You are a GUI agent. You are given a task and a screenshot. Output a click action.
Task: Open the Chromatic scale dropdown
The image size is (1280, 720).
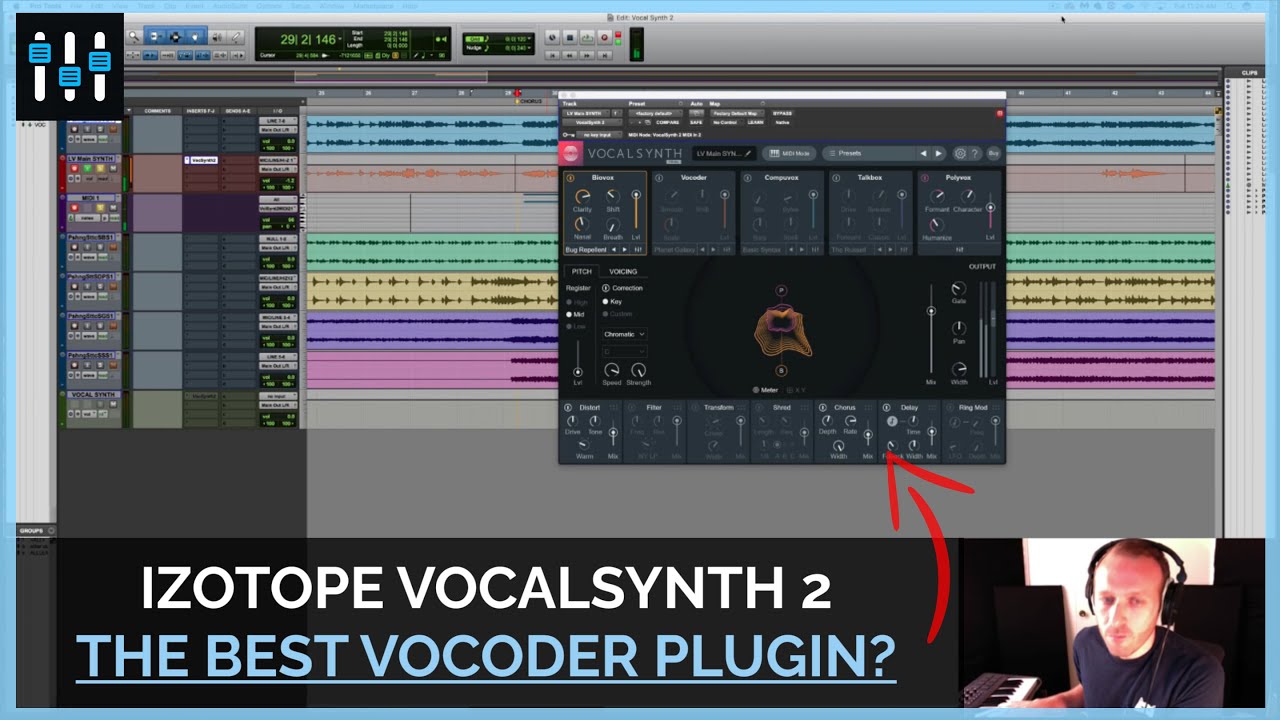coord(625,334)
